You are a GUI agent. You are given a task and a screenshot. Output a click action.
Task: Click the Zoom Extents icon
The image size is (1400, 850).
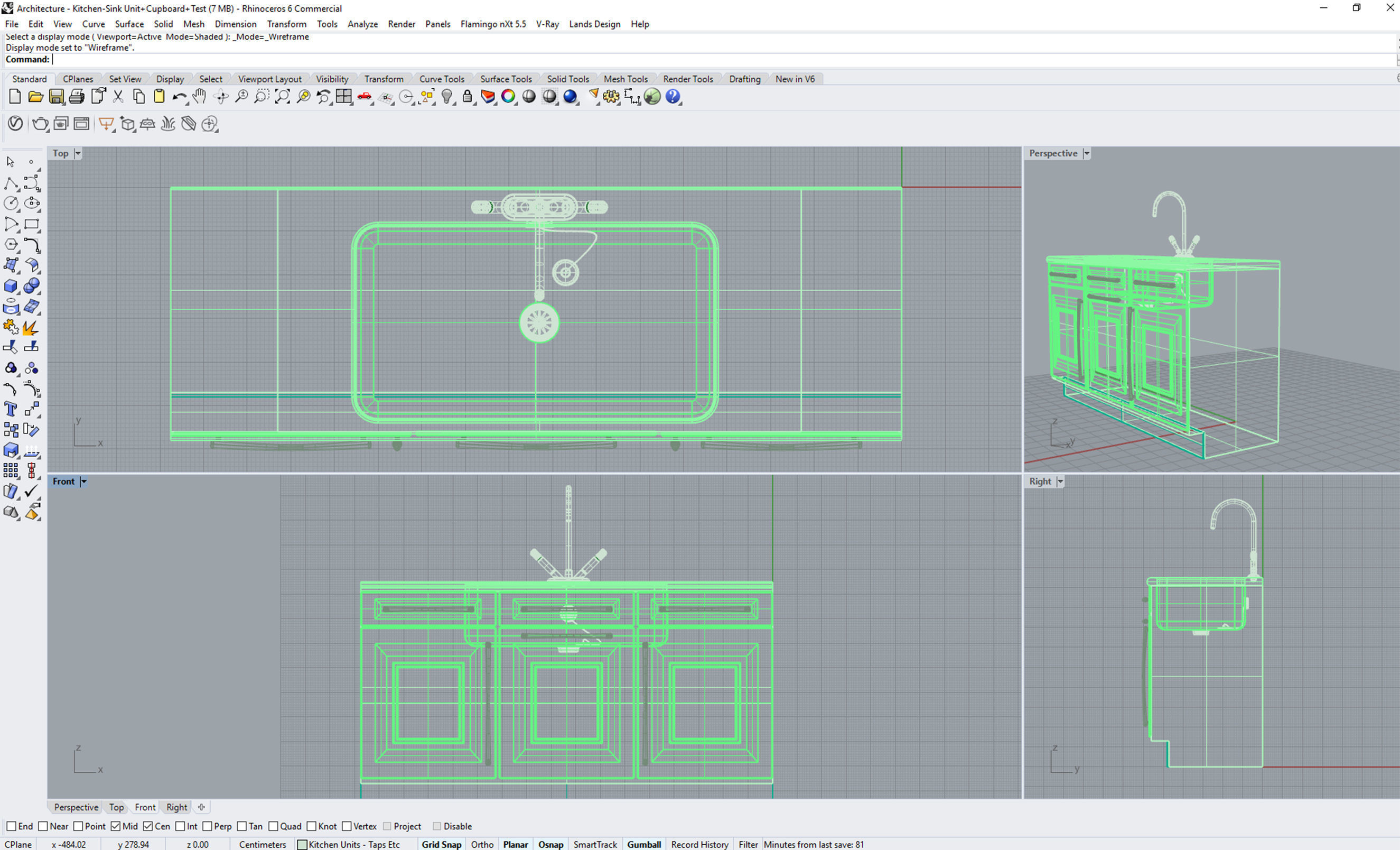click(x=282, y=97)
